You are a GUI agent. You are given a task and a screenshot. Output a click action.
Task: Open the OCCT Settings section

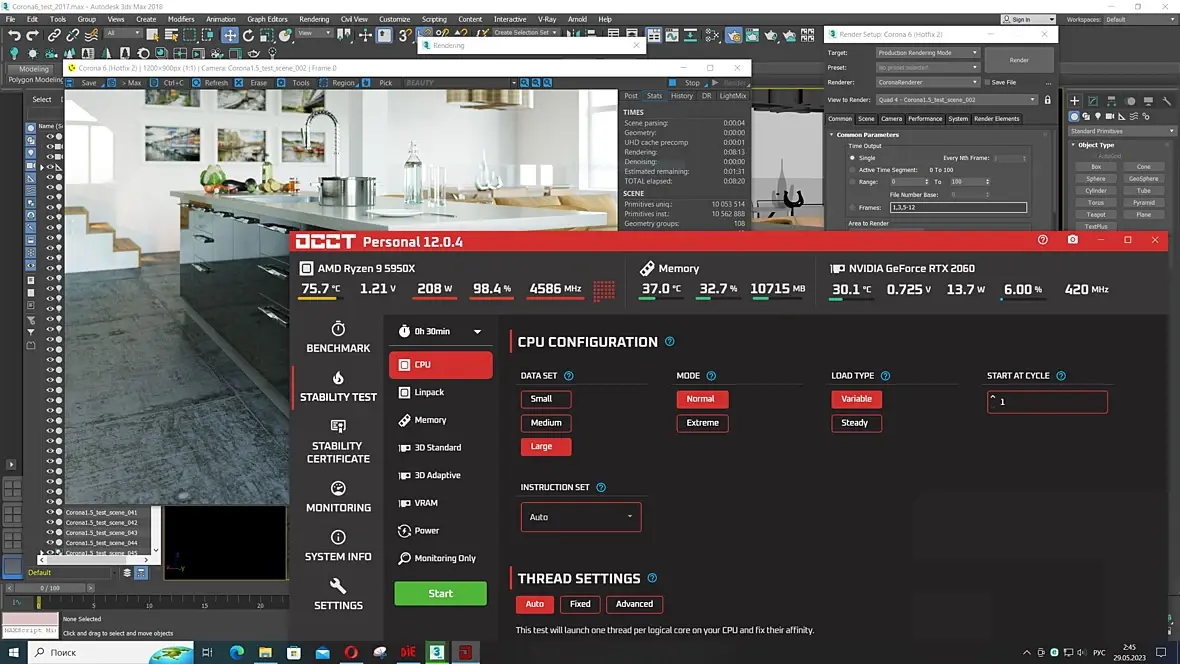tap(338, 595)
